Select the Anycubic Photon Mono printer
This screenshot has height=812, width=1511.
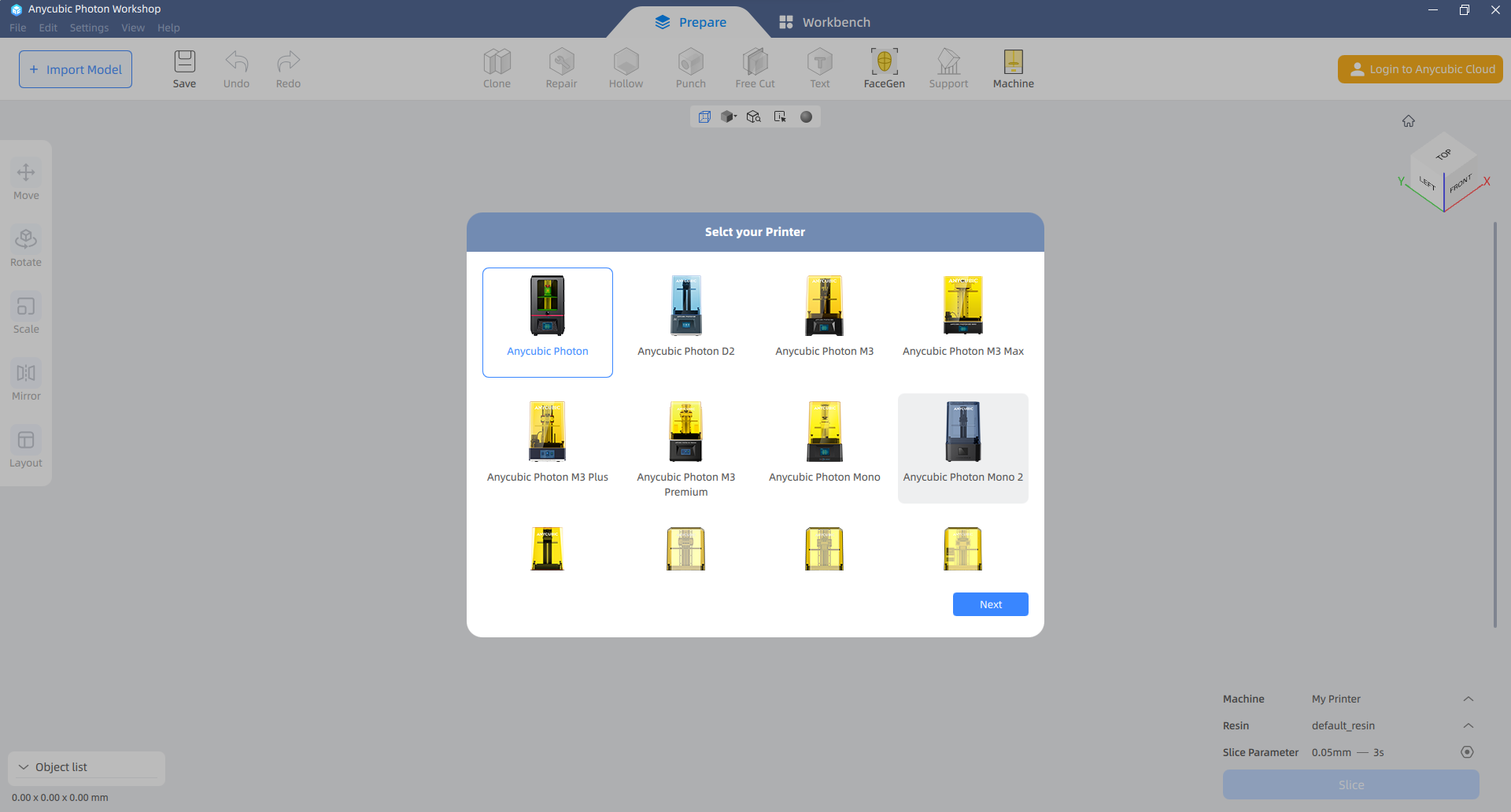point(825,448)
